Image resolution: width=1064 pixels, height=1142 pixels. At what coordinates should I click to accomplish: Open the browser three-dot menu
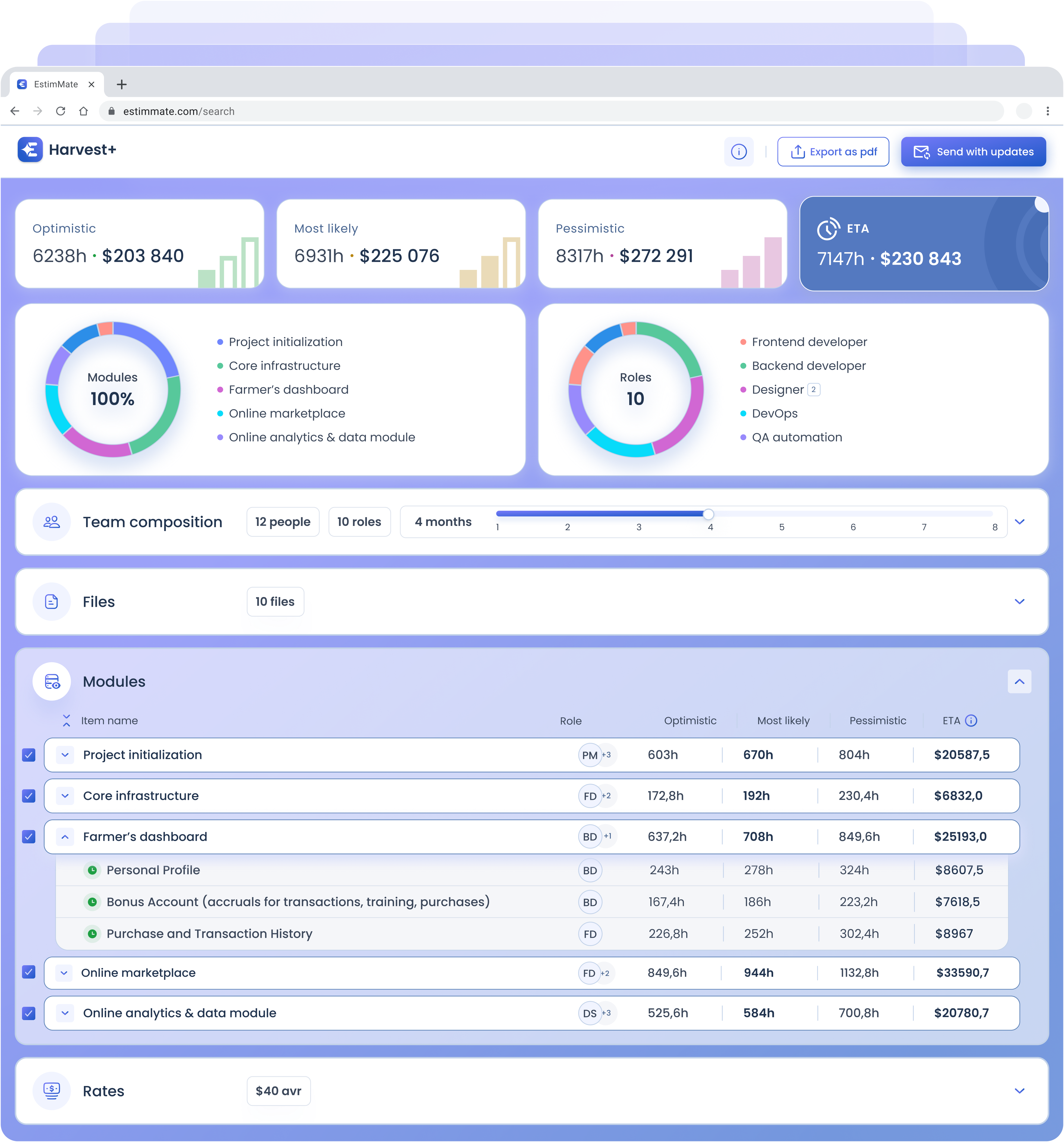tap(1047, 111)
